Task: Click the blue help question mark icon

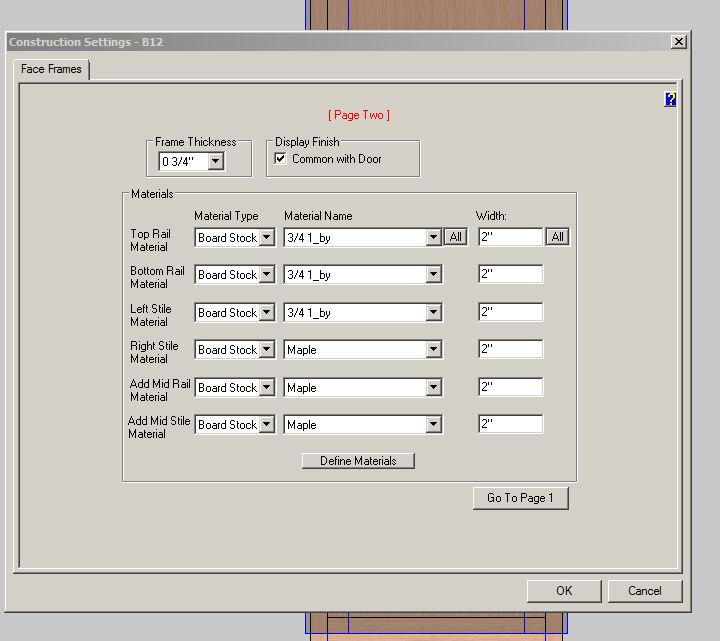Action: tap(670, 99)
